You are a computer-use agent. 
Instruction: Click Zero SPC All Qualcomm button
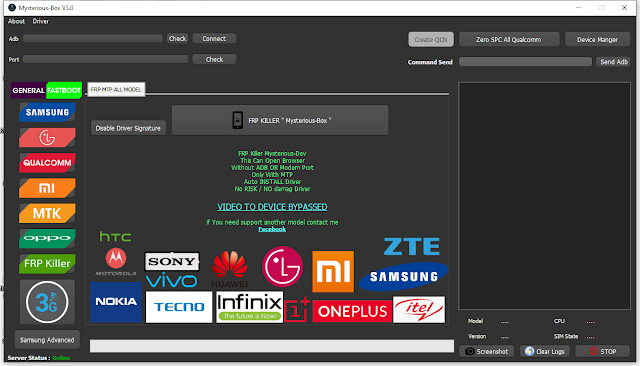509,40
